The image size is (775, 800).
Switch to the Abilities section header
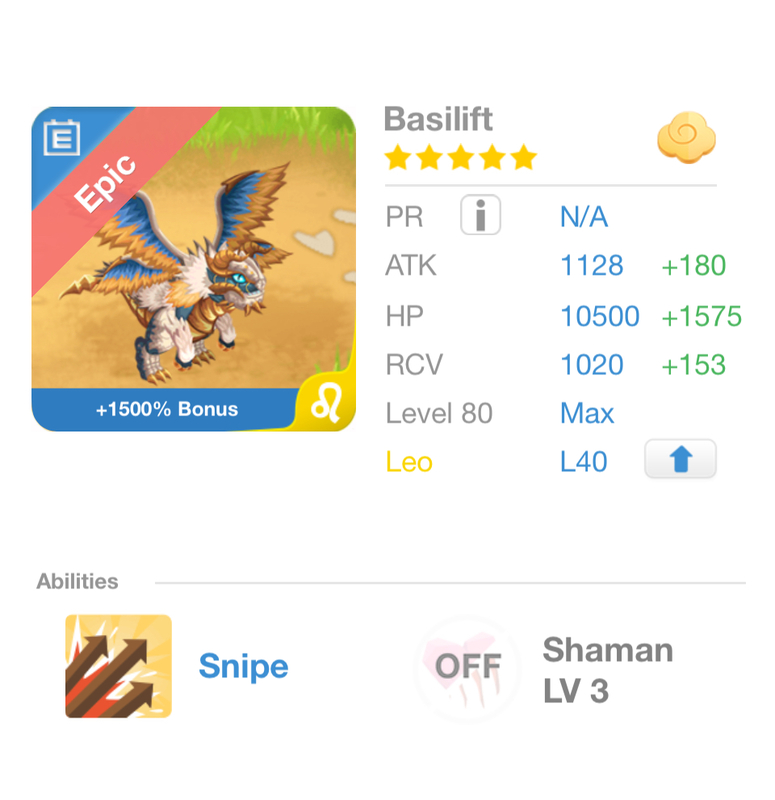(x=78, y=580)
